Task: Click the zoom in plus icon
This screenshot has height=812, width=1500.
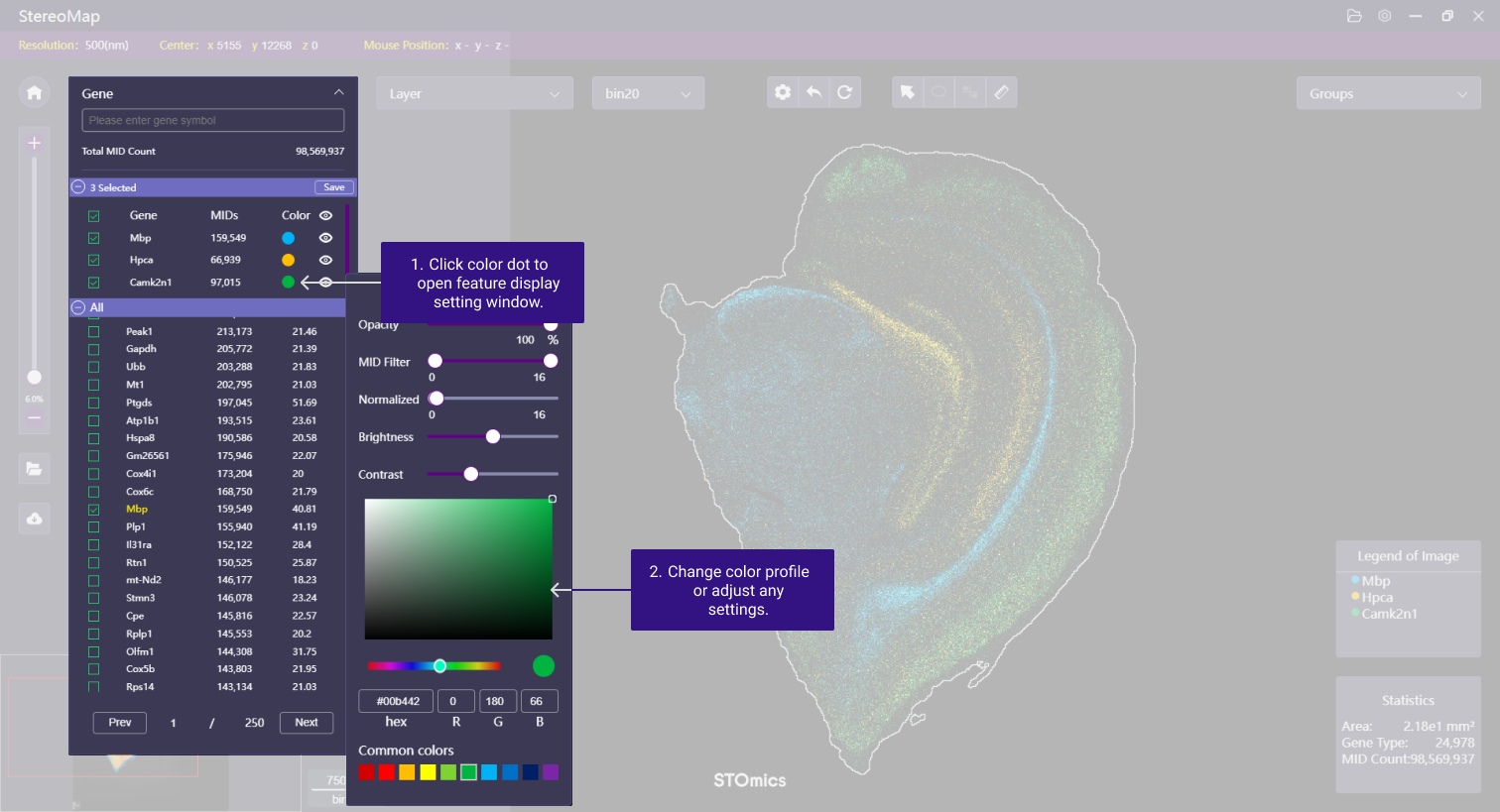Action: tap(34, 144)
